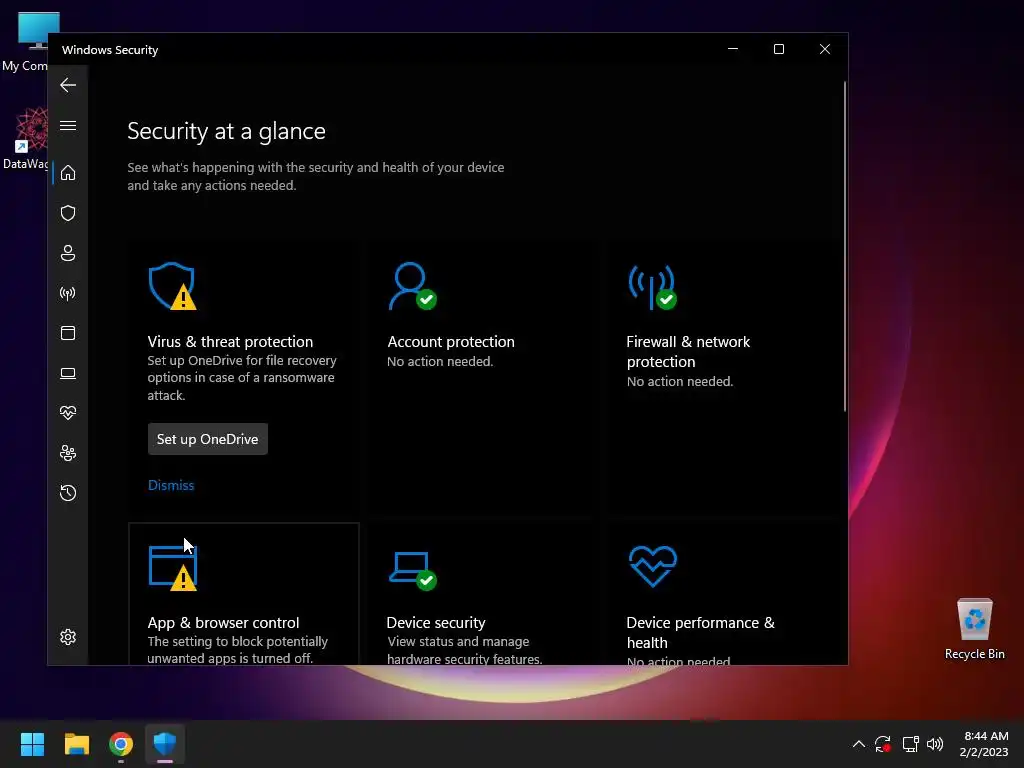
Task: Open File Explorer from taskbar
Action: point(76,744)
